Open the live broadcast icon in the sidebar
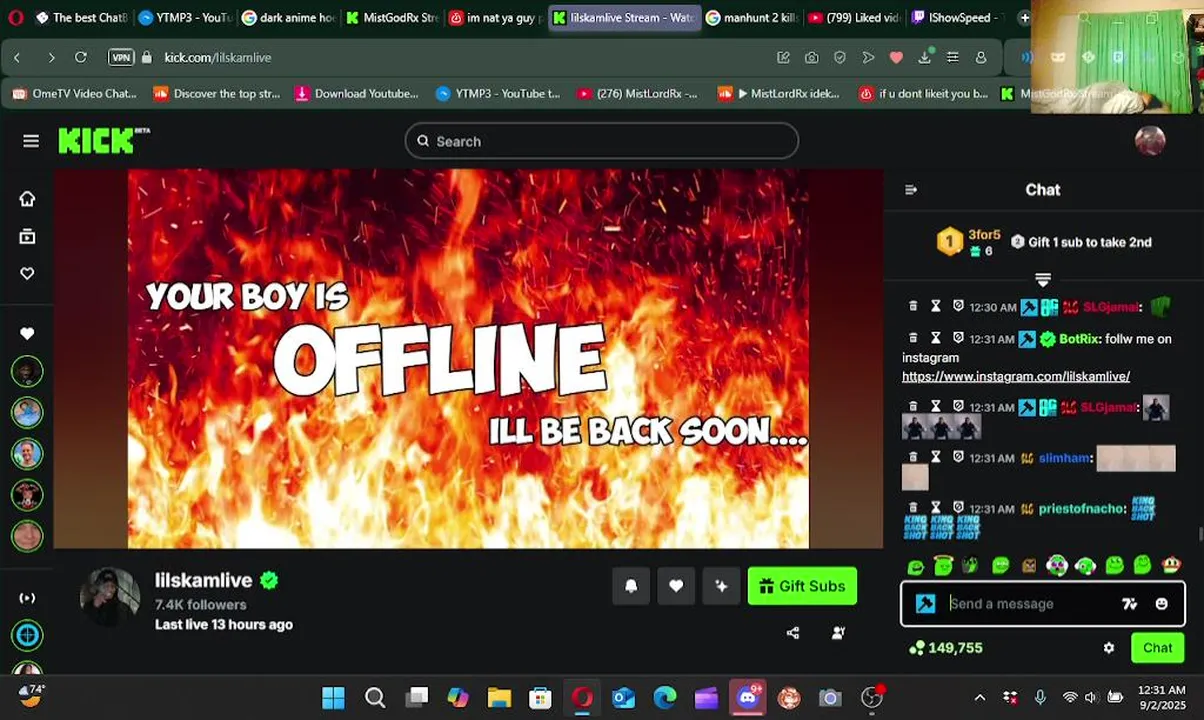Screen dimensions: 1204x720 coord(27,598)
